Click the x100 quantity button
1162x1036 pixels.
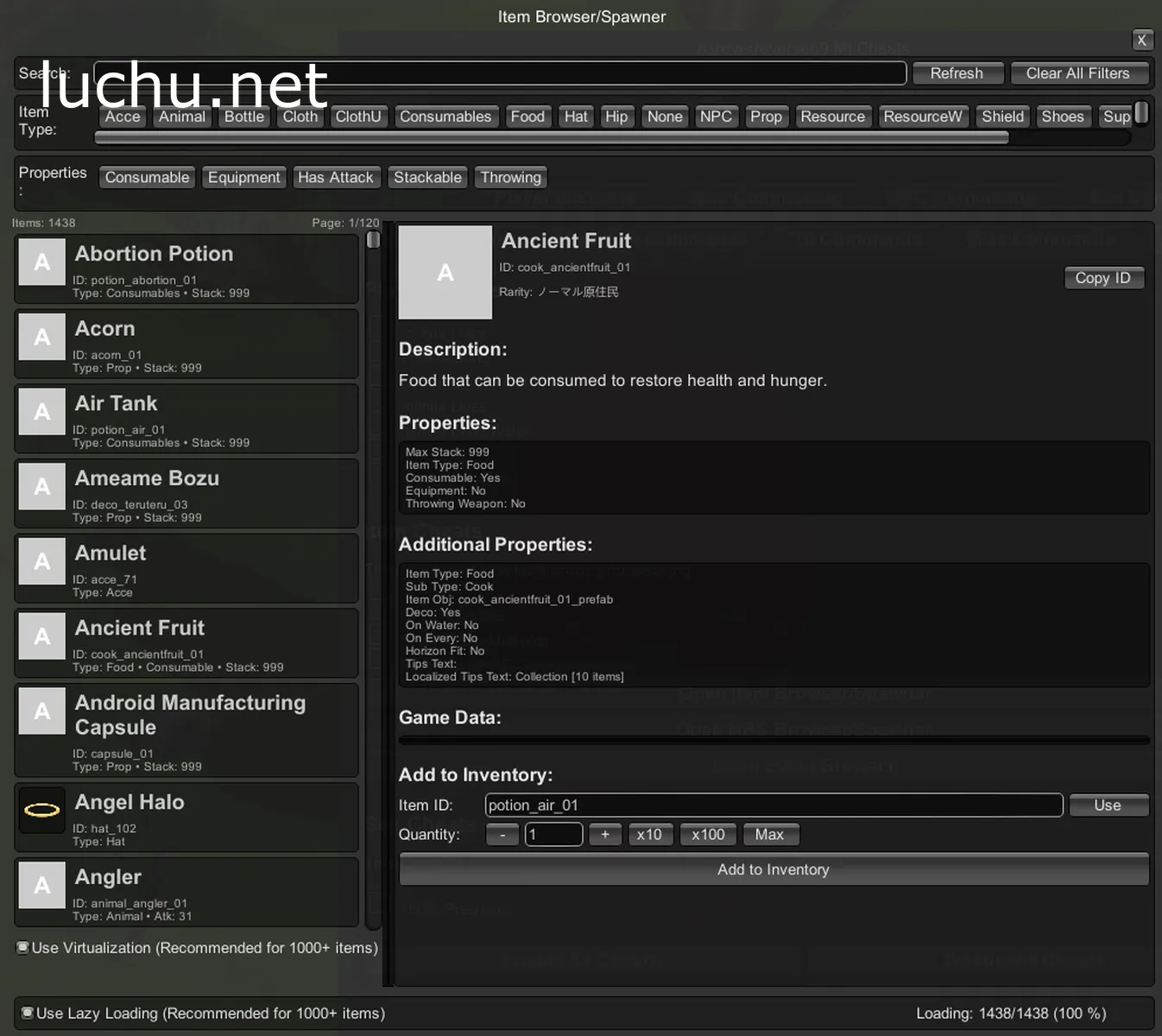point(708,835)
